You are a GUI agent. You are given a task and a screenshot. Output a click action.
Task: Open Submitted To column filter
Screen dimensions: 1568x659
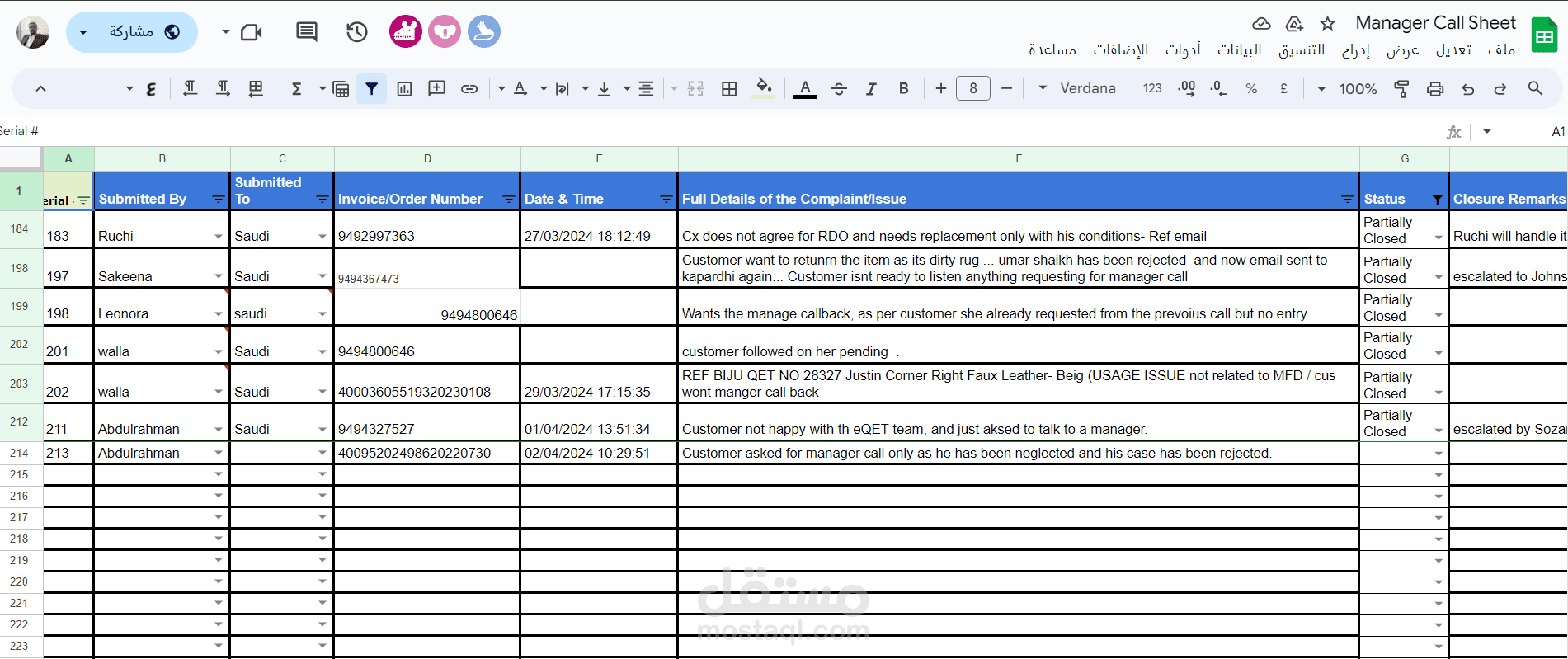click(323, 200)
